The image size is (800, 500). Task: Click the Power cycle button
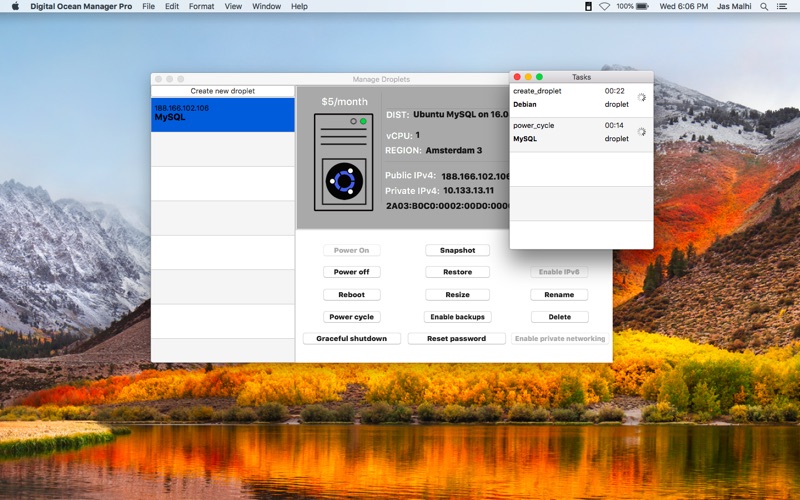coord(352,317)
